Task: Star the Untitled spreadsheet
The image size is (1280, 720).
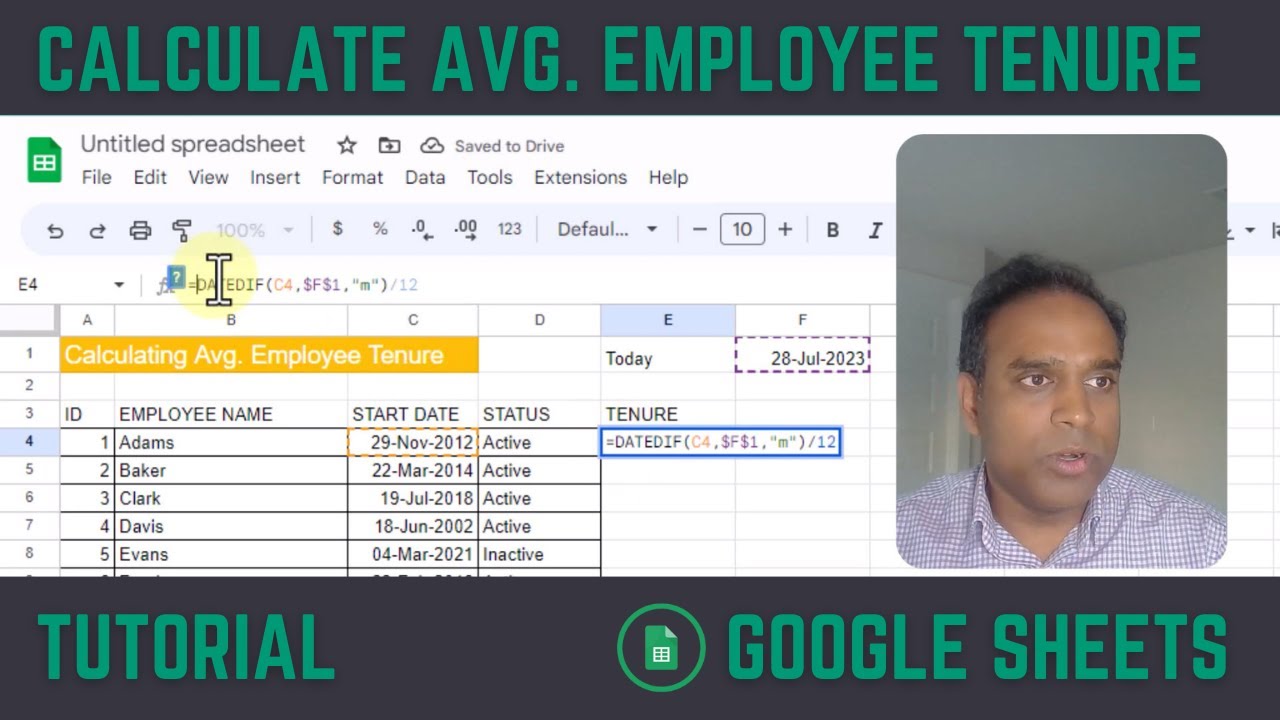Action: (347, 146)
